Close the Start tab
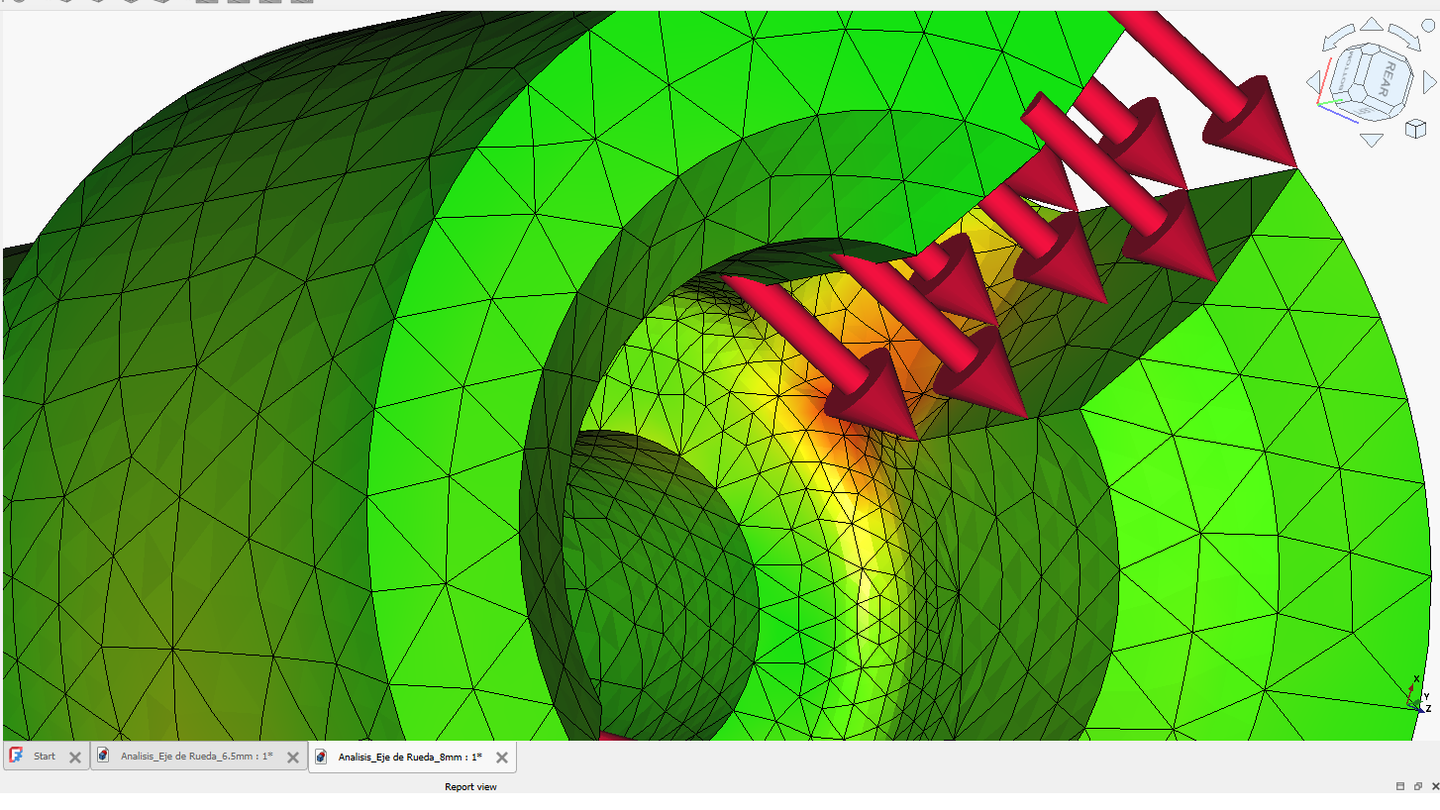The height and width of the screenshot is (810, 1440). coord(75,757)
